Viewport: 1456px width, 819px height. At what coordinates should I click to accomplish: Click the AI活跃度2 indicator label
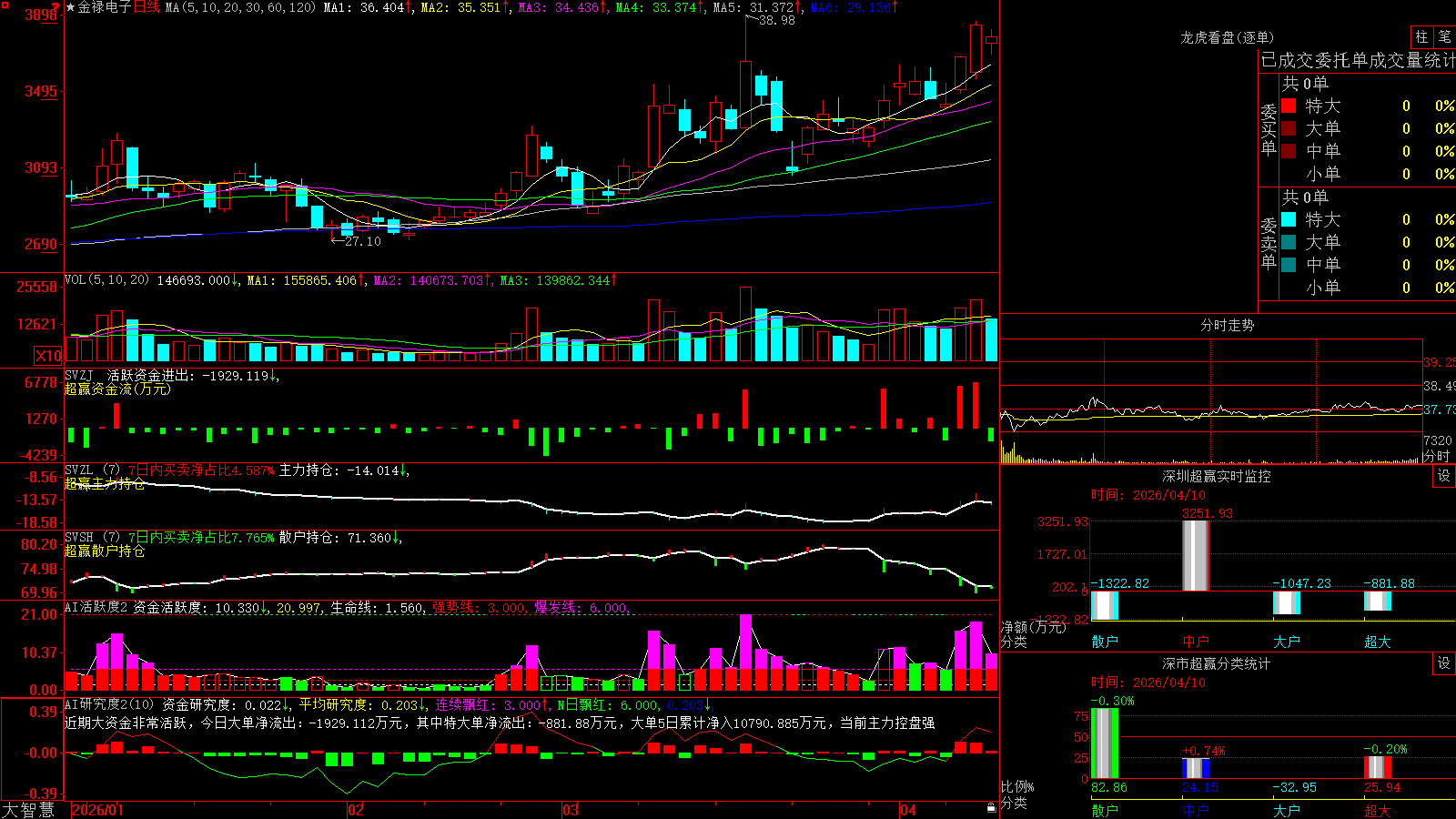point(96,607)
